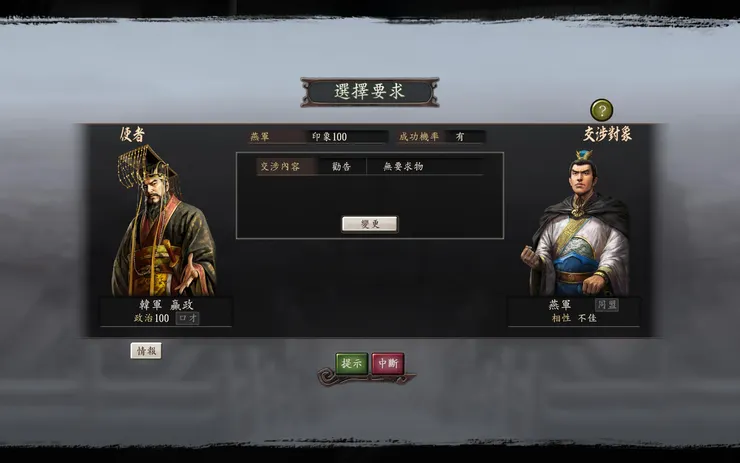This screenshot has height=463, width=740.
Task: Click the 勸告 negotiation type field
Action: click(x=342, y=166)
